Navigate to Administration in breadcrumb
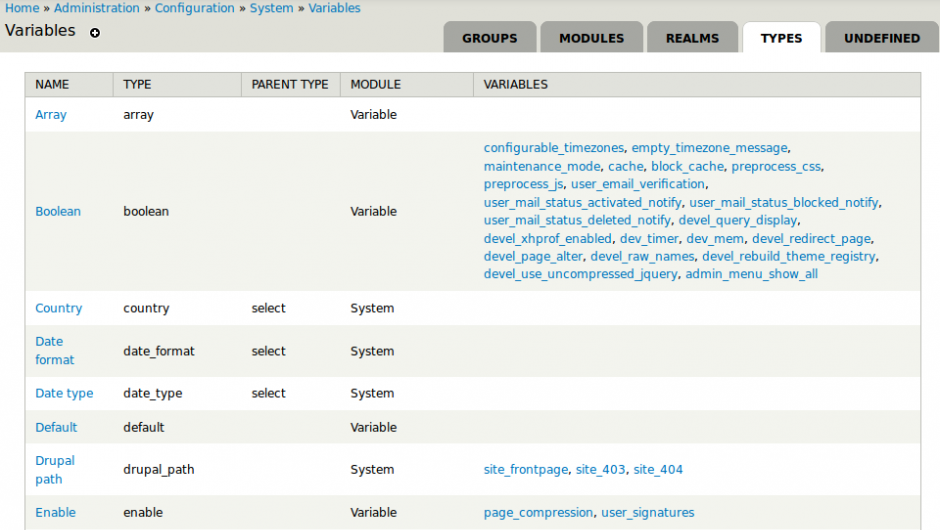This screenshot has height=530, width=940. coord(97,8)
